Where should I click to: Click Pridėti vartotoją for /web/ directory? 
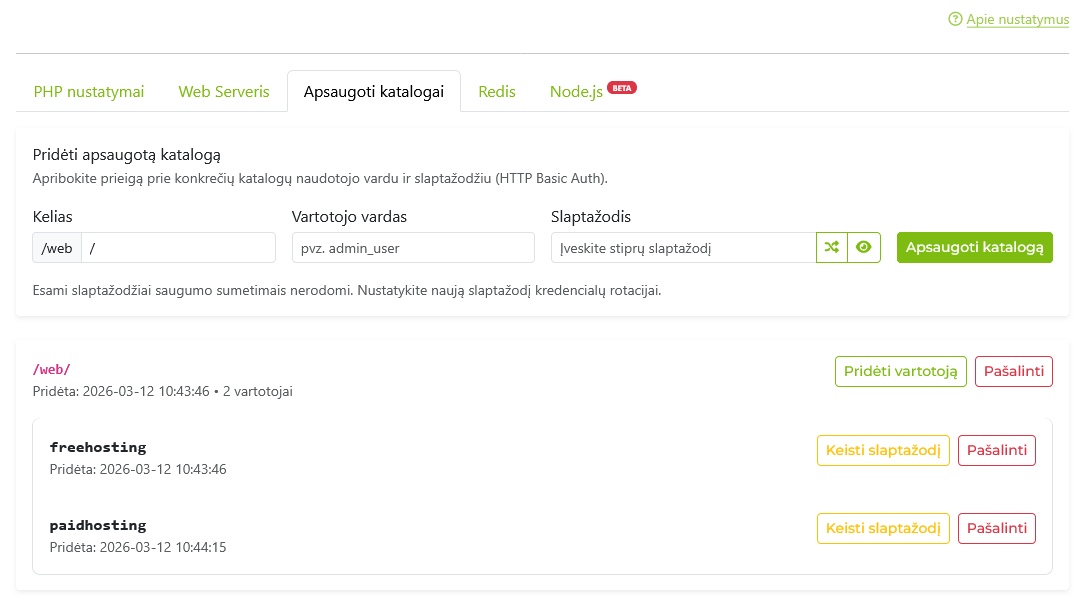point(901,372)
